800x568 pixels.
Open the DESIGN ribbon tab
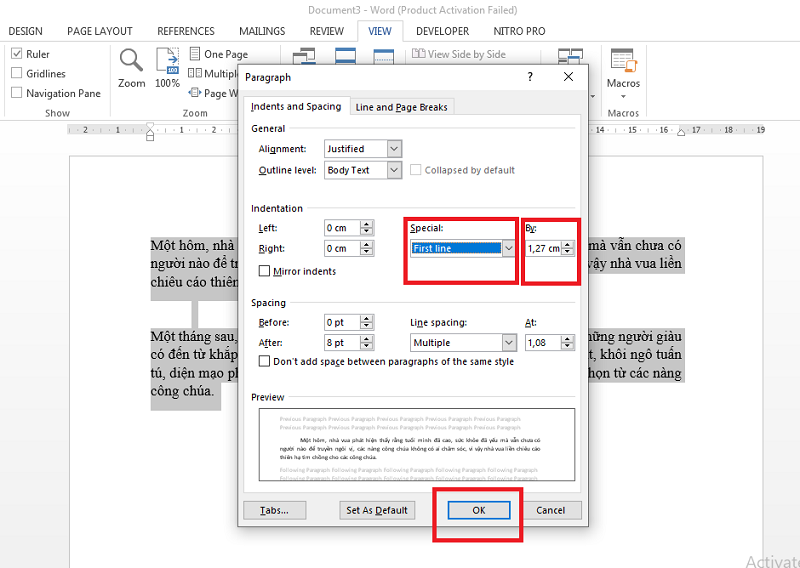tap(26, 31)
